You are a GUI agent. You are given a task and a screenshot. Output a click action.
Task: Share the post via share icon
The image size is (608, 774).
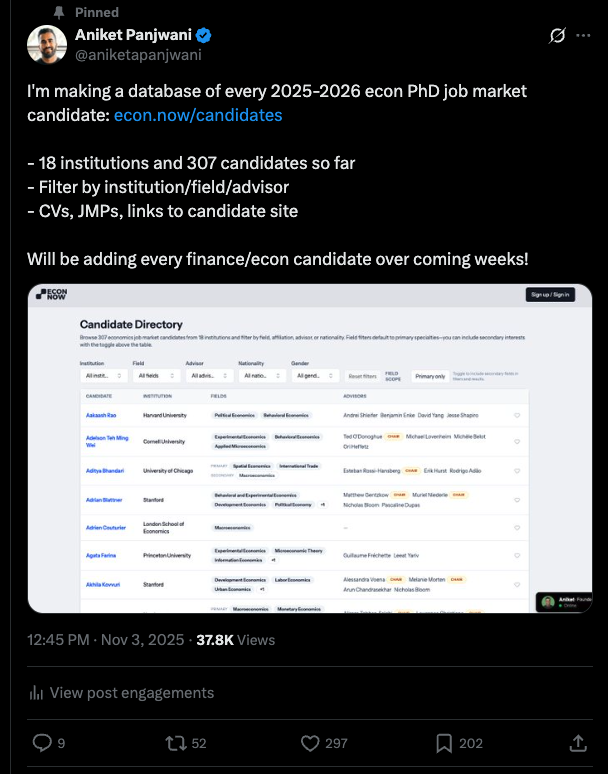(x=578, y=743)
